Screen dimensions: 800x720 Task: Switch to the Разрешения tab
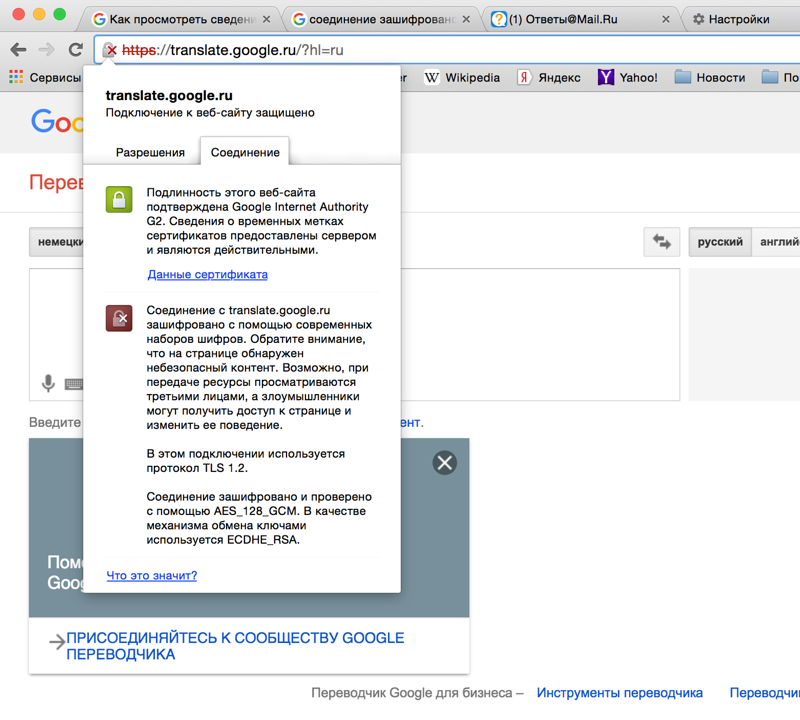[150, 153]
